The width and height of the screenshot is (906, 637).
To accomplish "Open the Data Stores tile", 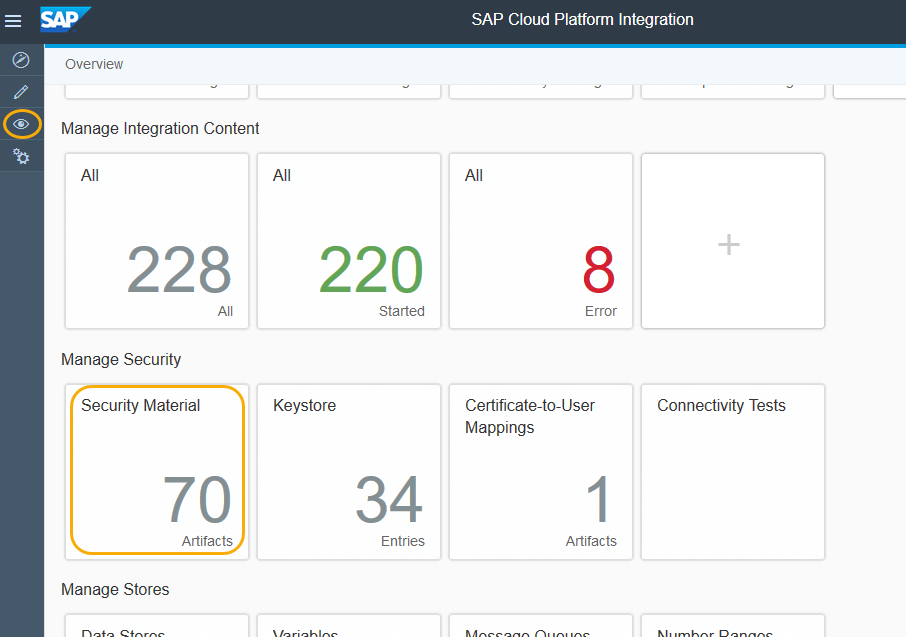I will point(157,626).
